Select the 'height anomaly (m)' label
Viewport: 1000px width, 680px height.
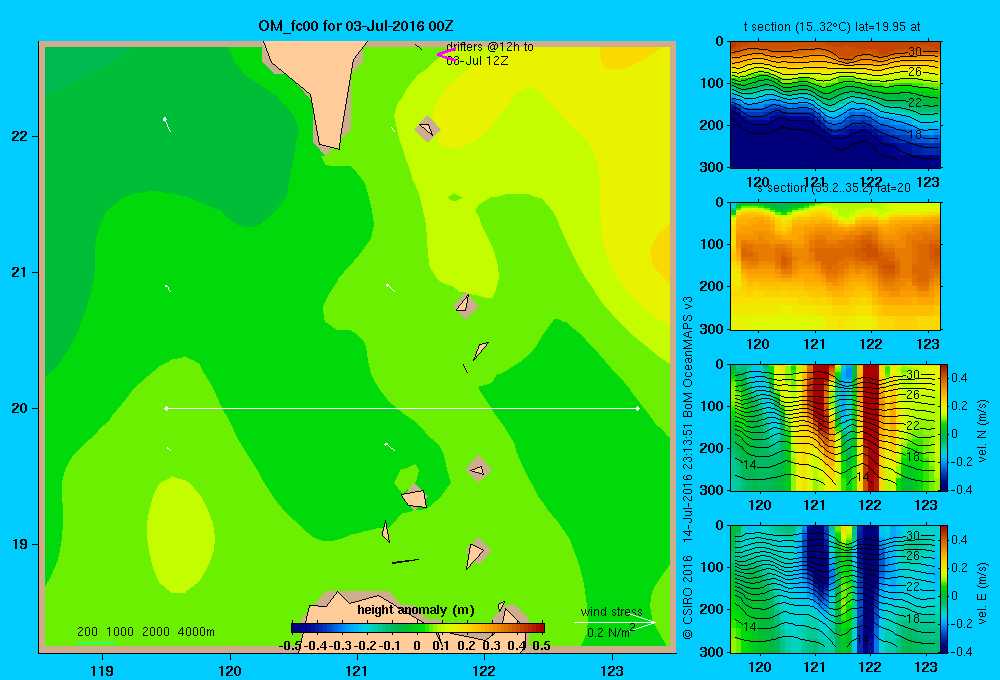416,610
